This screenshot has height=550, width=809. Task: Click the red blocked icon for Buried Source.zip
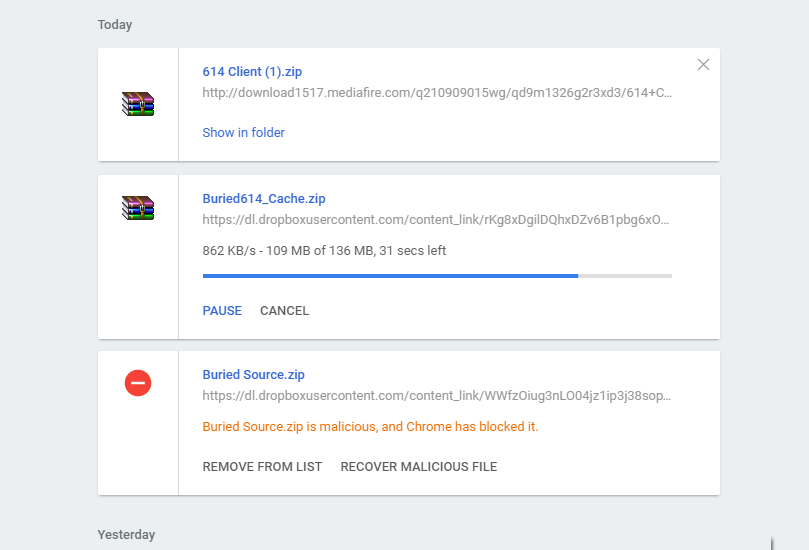(x=138, y=382)
